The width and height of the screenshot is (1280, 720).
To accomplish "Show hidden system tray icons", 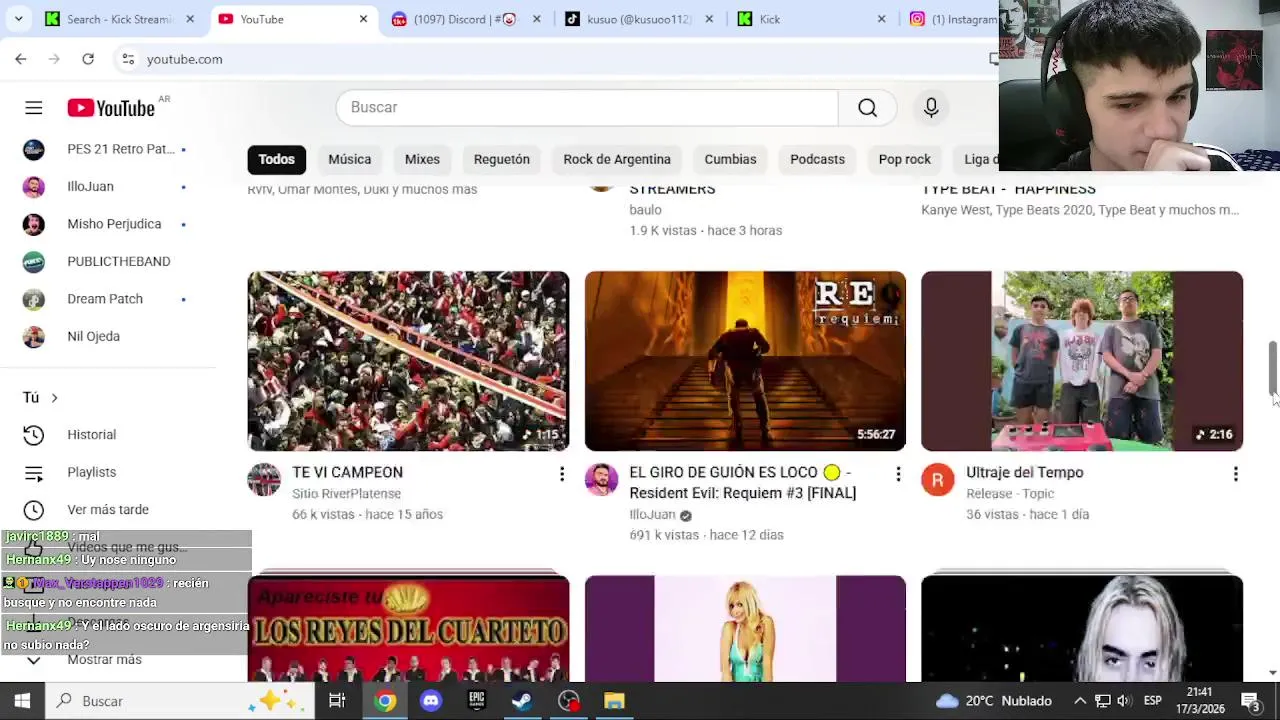I will pyautogui.click(x=1080, y=701).
